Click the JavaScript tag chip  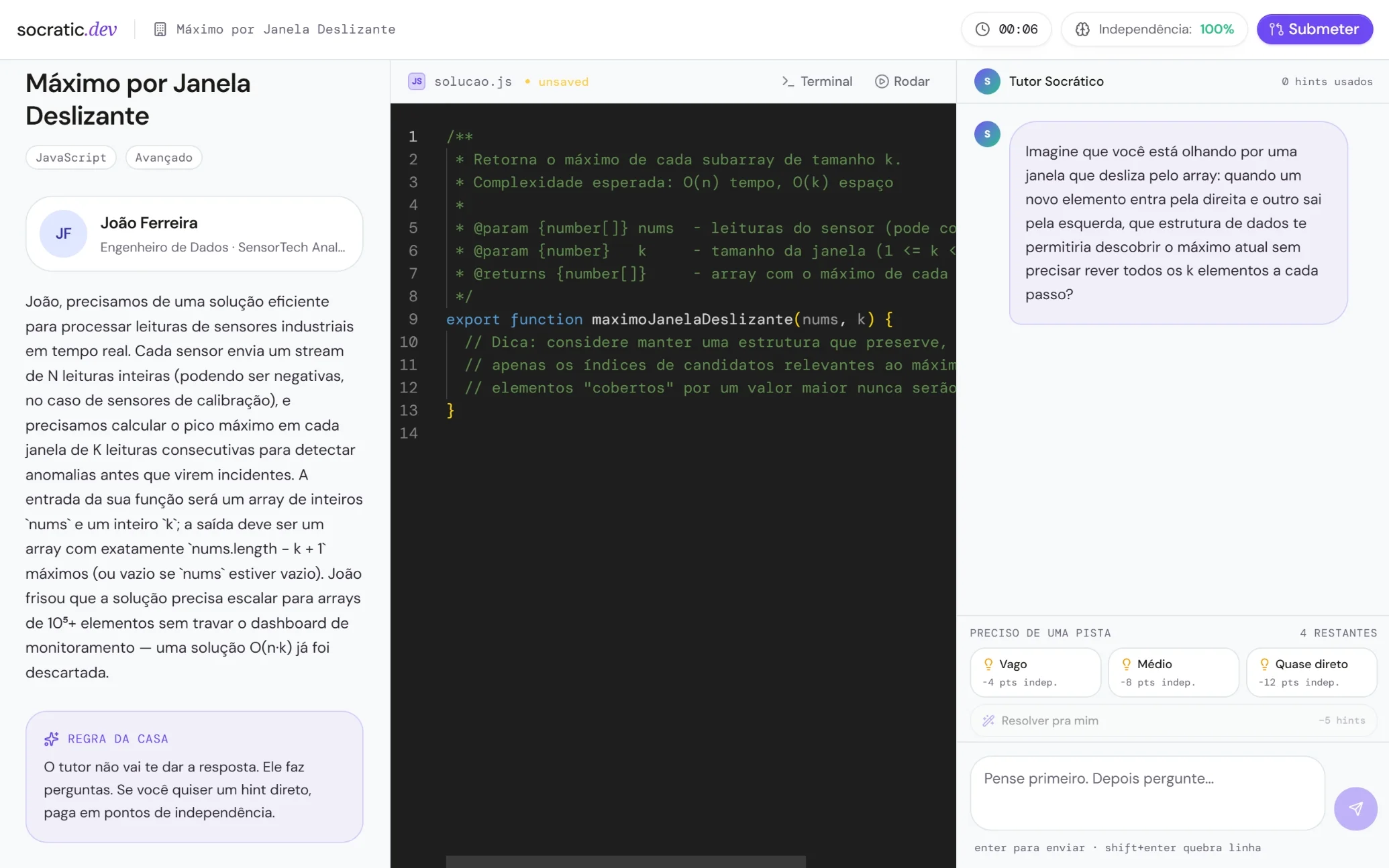click(x=71, y=157)
